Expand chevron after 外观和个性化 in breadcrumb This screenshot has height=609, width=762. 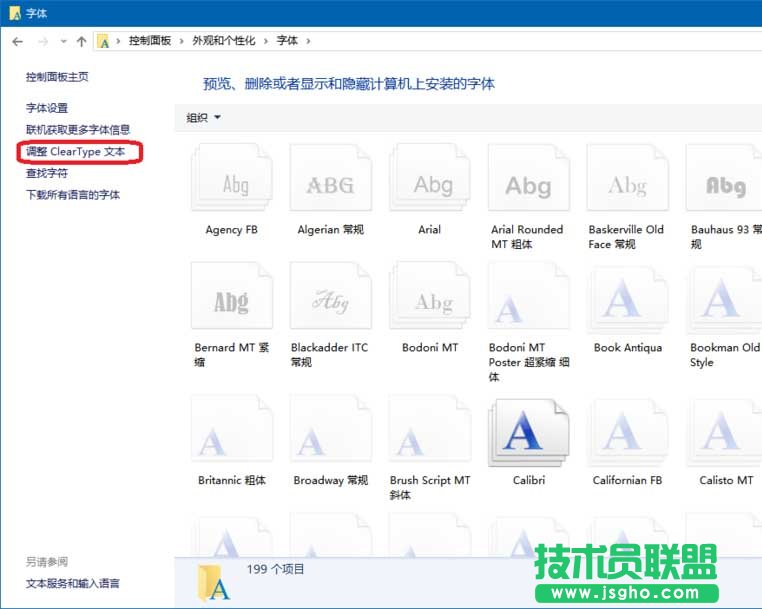click(x=265, y=41)
